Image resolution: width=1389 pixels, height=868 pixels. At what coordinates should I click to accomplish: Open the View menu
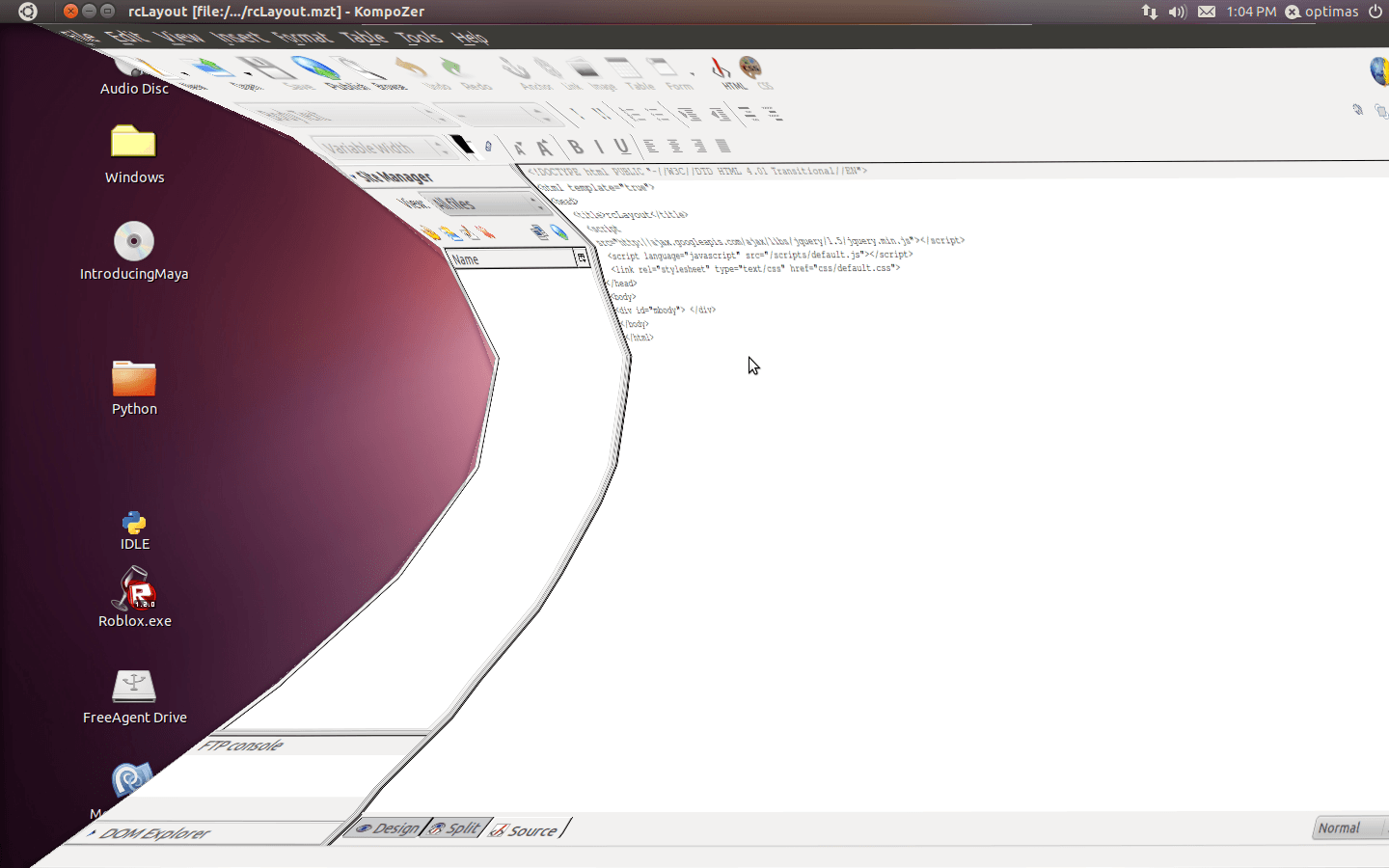pos(180,37)
